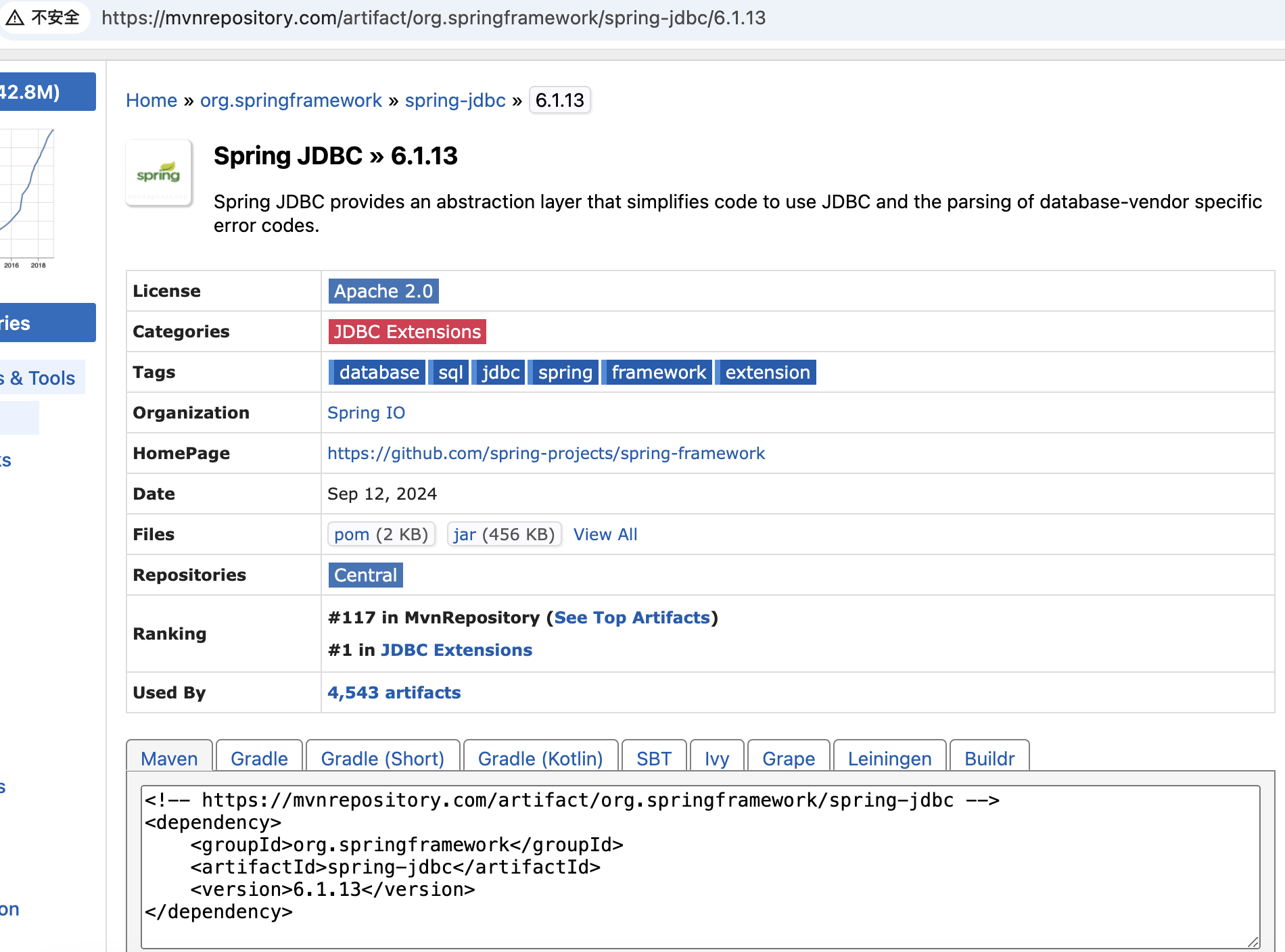
Task: Open the JDBC Extensions category badge
Action: pos(406,332)
